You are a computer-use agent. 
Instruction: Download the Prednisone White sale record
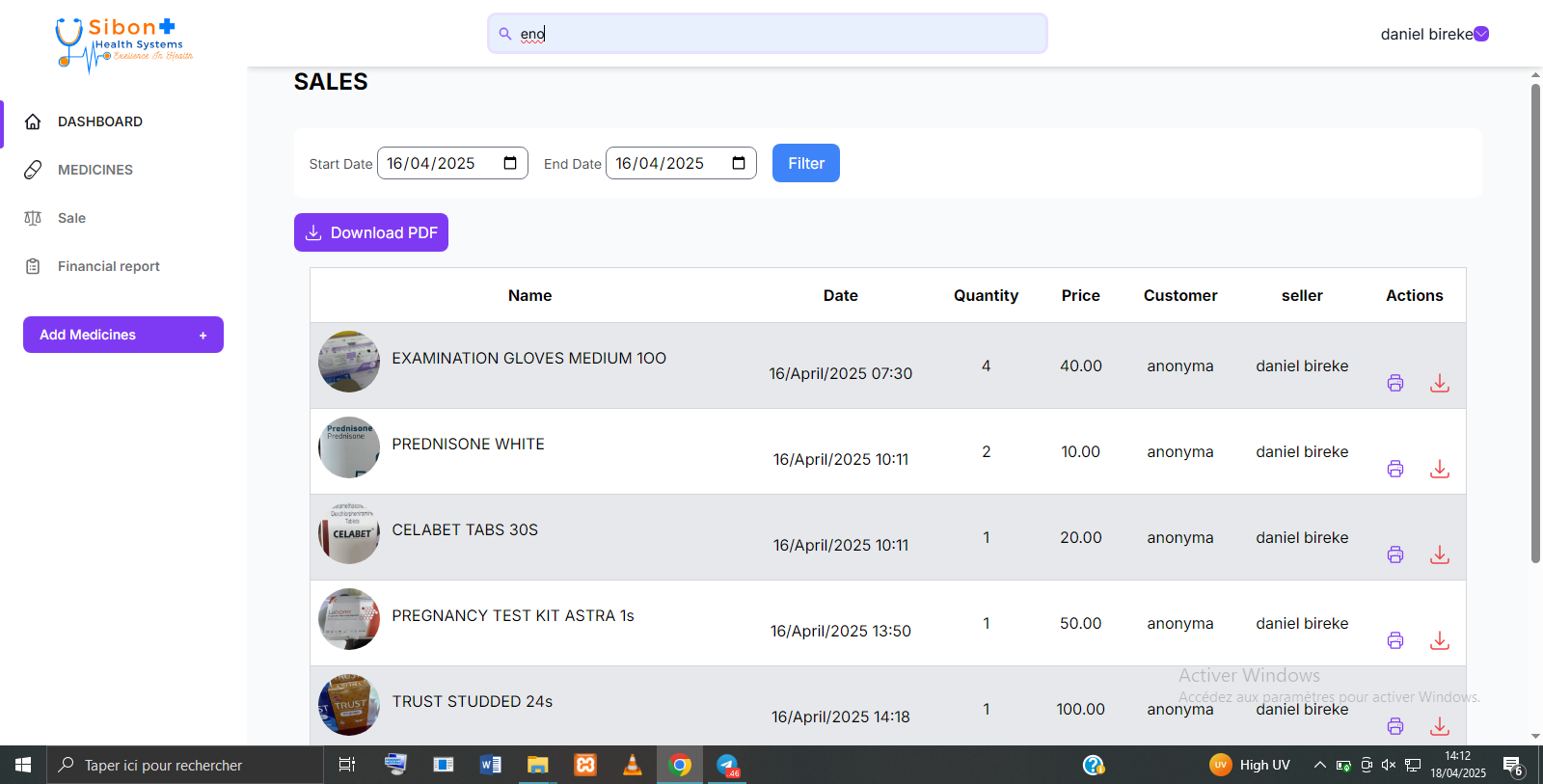pos(1439,469)
